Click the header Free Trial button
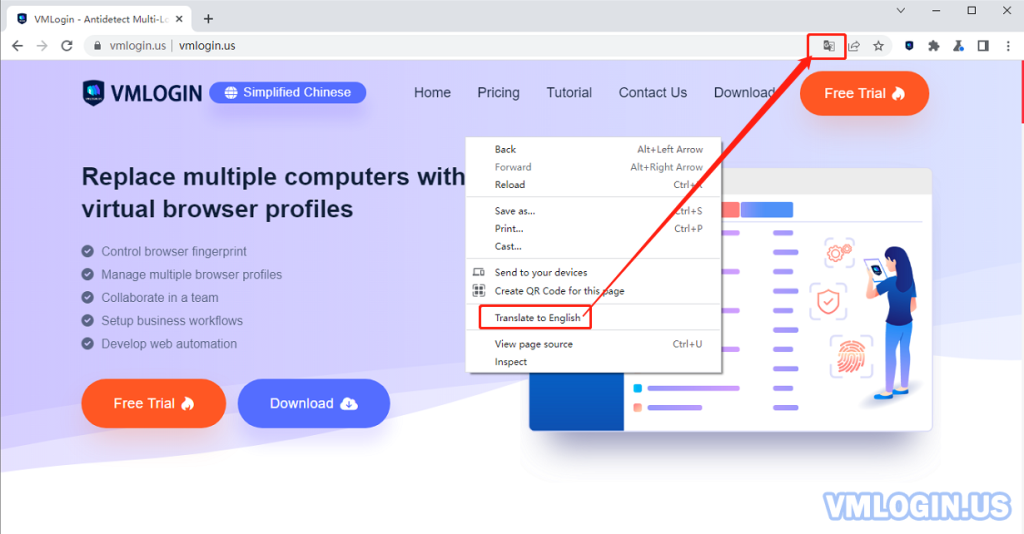This screenshot has width=1024, height=534. pyautogui.click(x=864, y=93)
